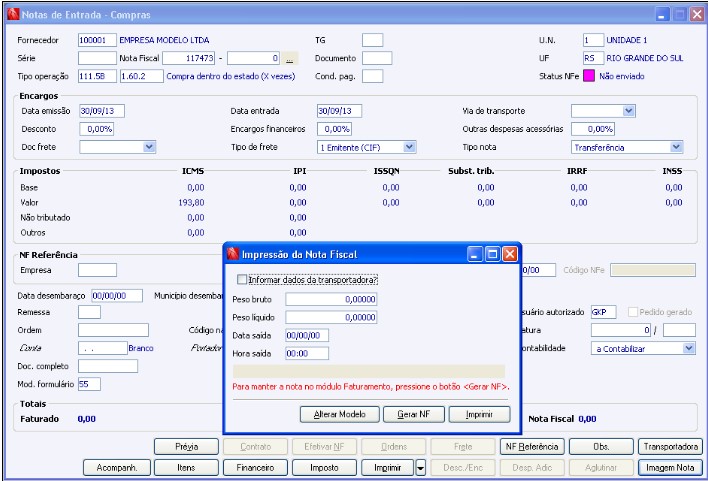Click the Doc. completo field
This screenshot has height=481, width=708.
[108, 366]
